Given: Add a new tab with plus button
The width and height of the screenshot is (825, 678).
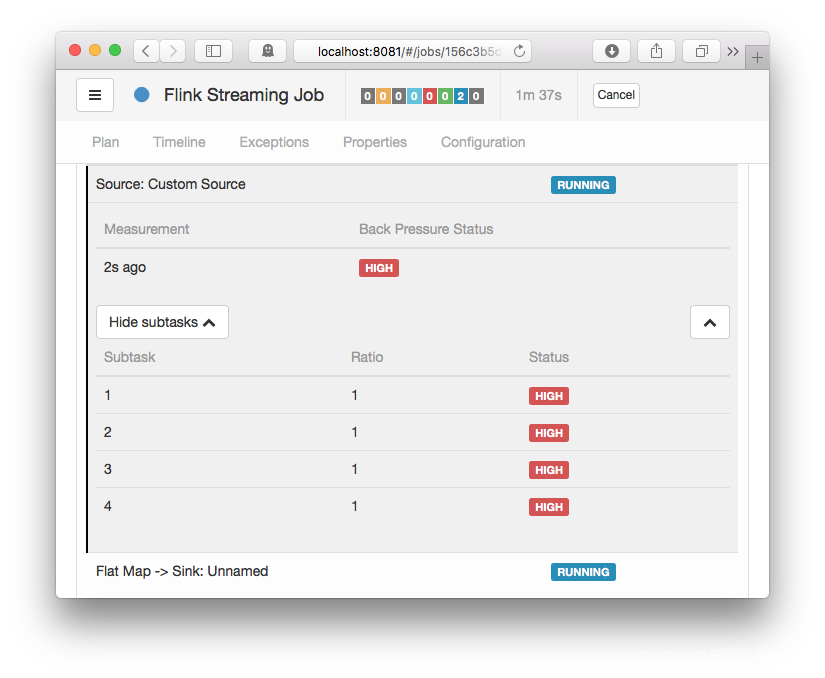Looking at the screenshot, I should coord(757,57).
